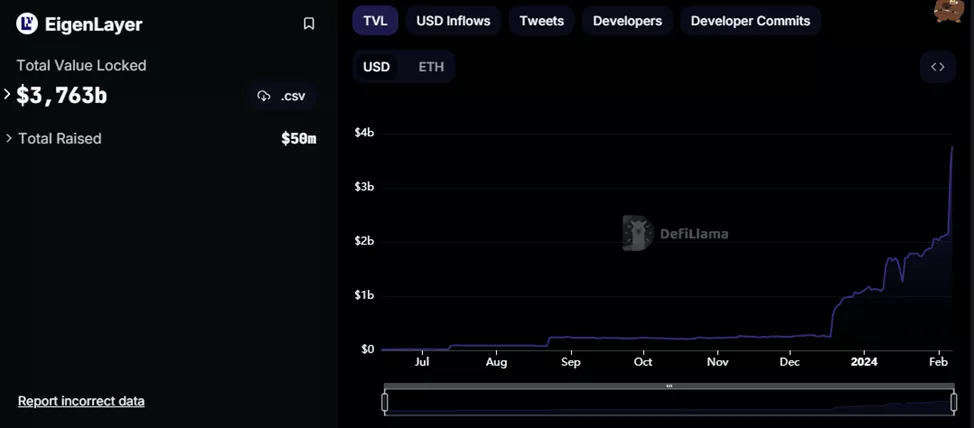Click the avatar icon in top-right corner
The height and width of the screenshot is (428, 974).
pyautogui.click(x=947, y=11)
